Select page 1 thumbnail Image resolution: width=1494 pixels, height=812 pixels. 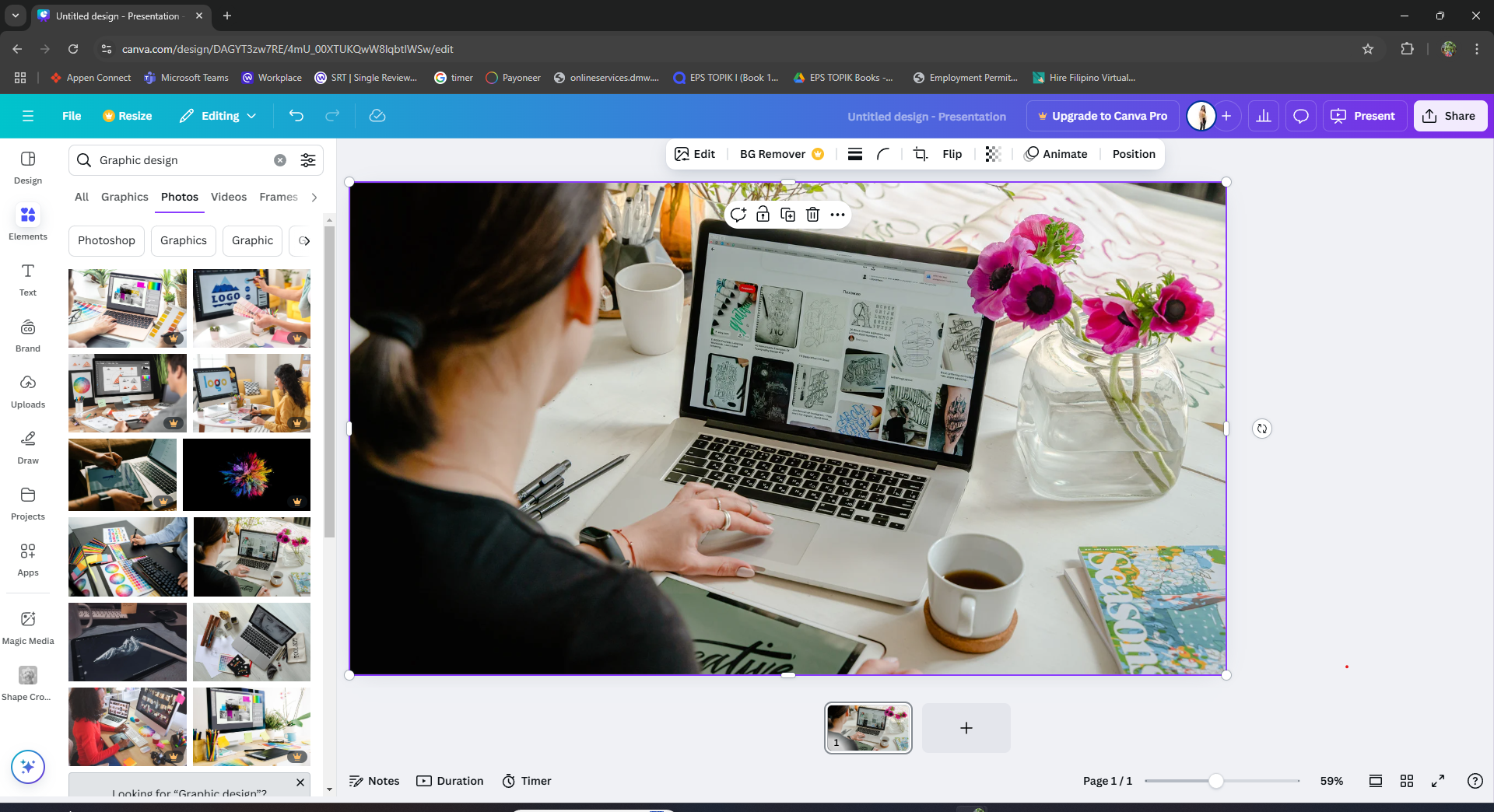click(x=868, y=728)
